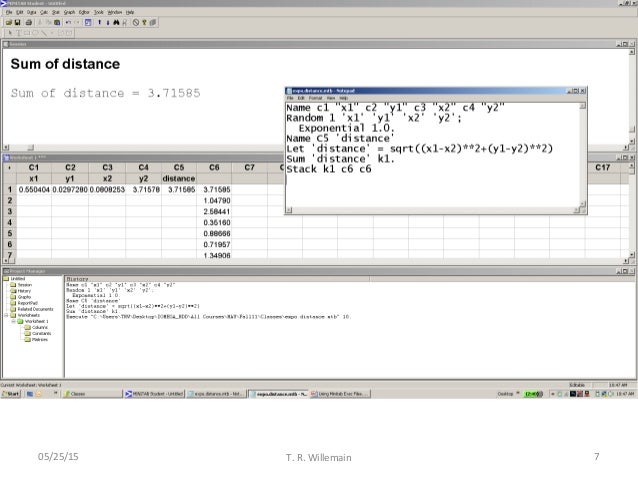Select the History folder in Project Manager

tap(21, 290)
